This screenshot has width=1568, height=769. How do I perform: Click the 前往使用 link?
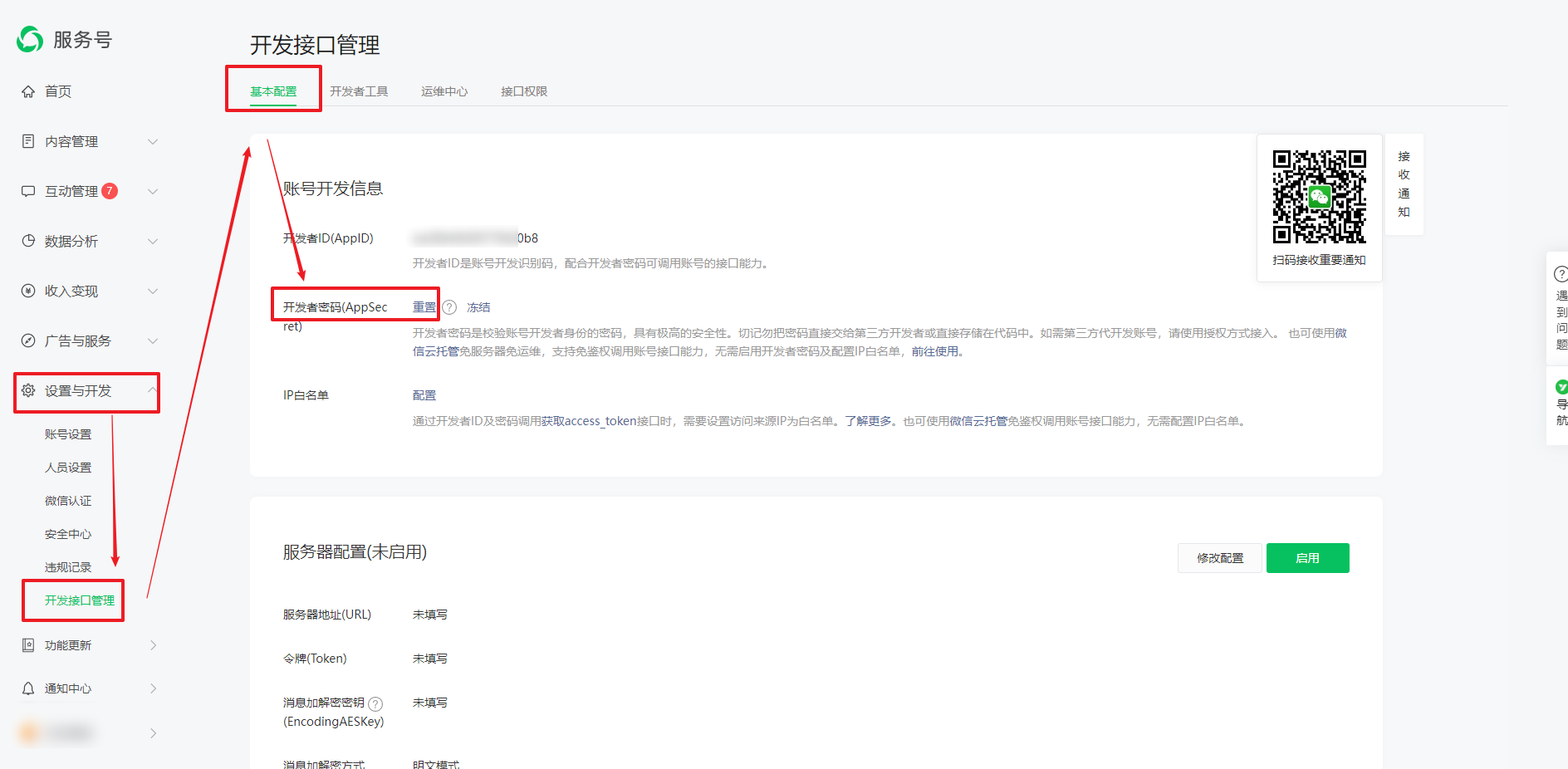(x=935, y=351)
